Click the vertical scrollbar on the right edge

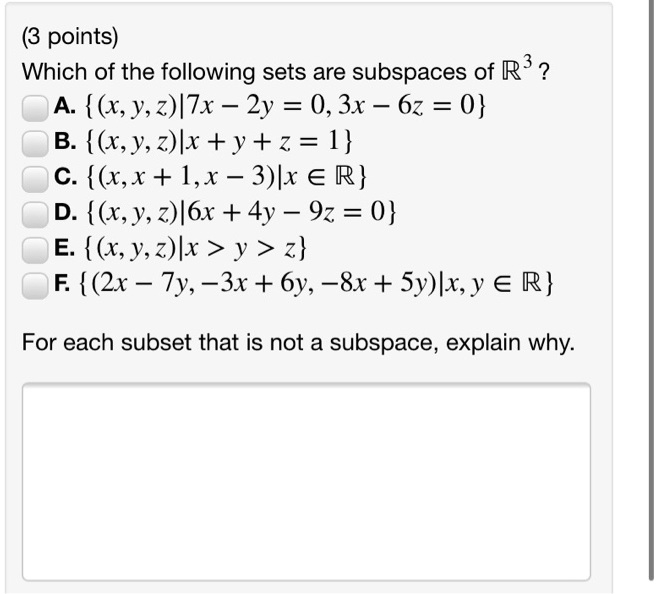pyautogui.click(x=652, y=290)
